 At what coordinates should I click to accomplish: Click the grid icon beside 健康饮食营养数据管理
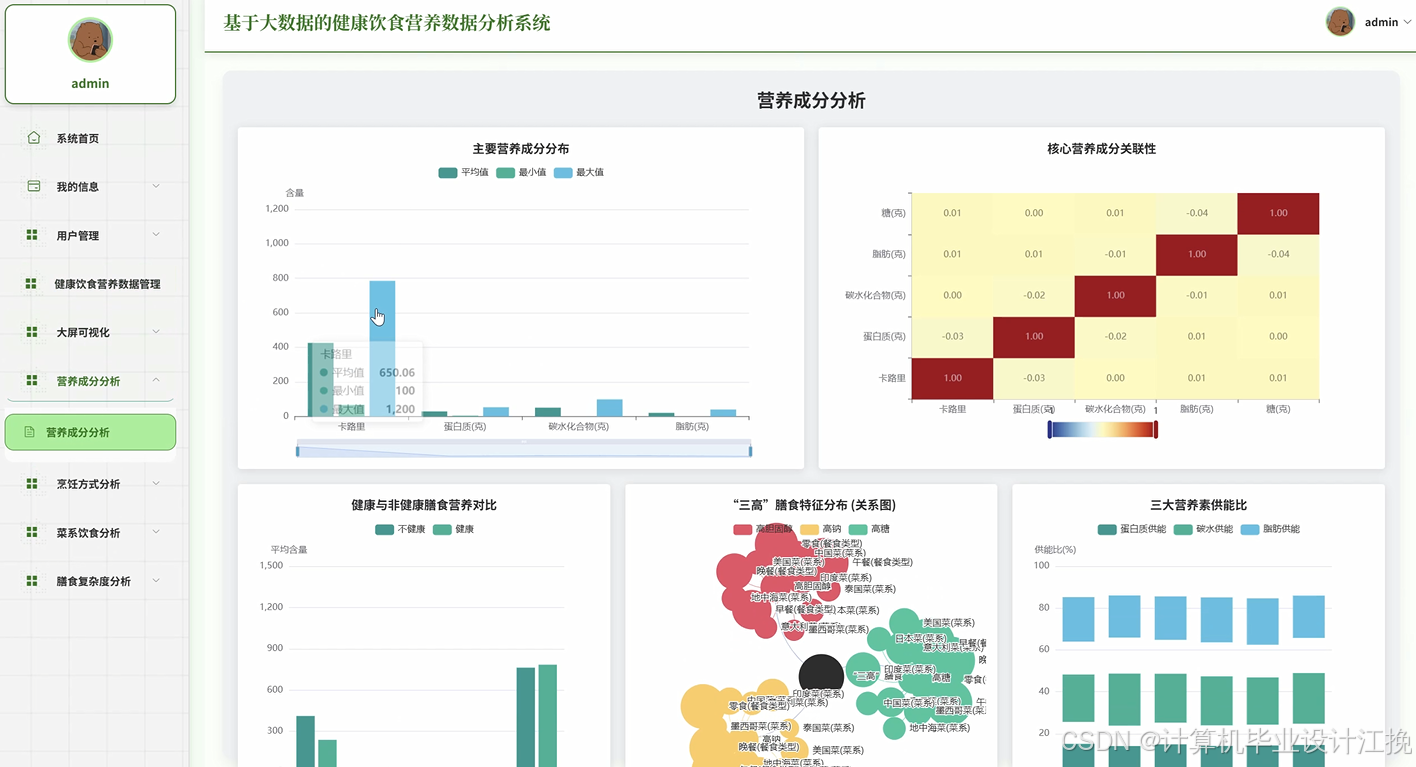coord(32,284)
